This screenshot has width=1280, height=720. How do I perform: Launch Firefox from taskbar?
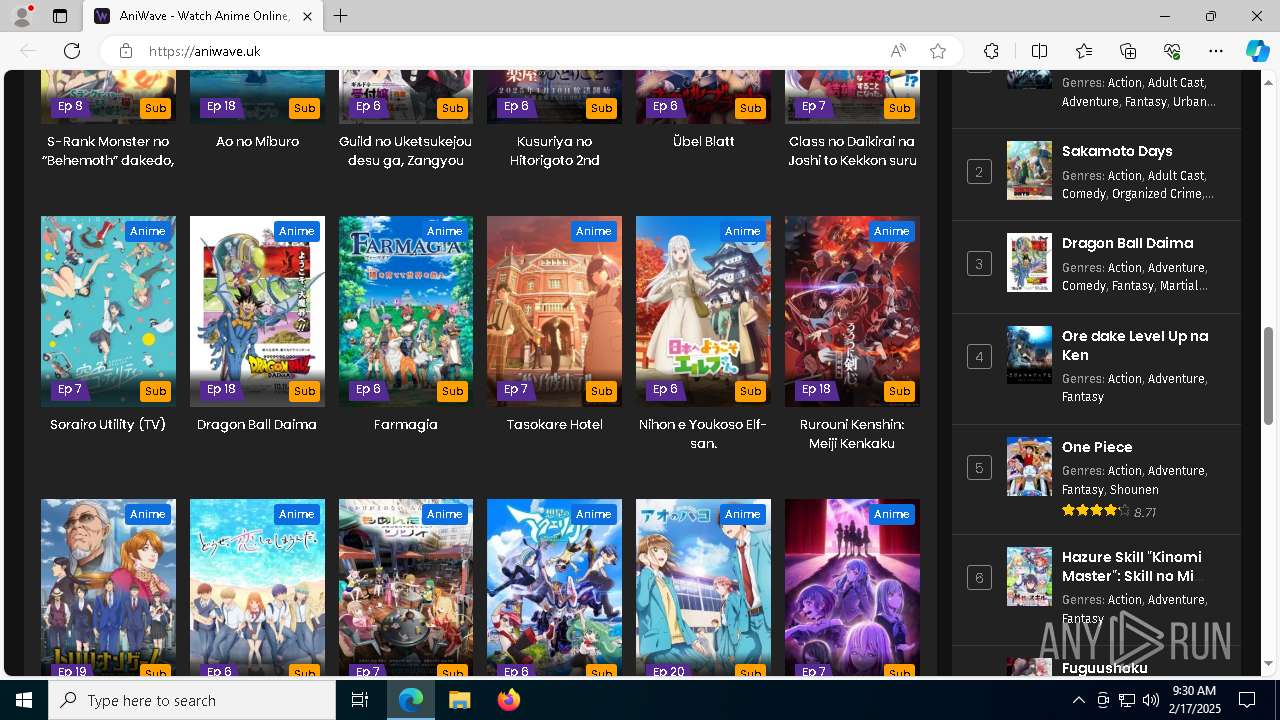(x=509, y=700)
